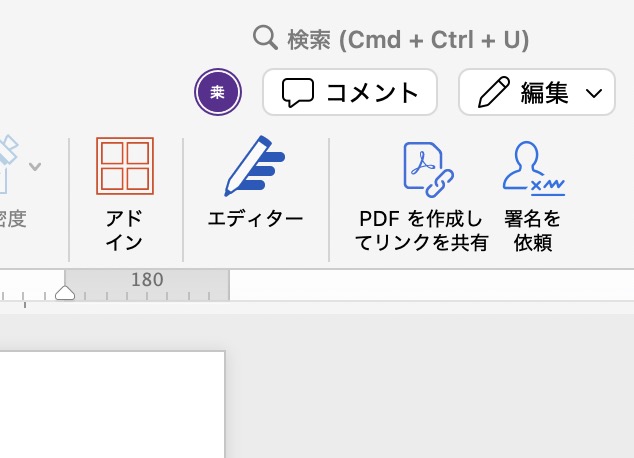Viewport: 634px width, 458px height.
Task: Click the PDF を作成してリンクを共有 label
Action: pos(422,230)
